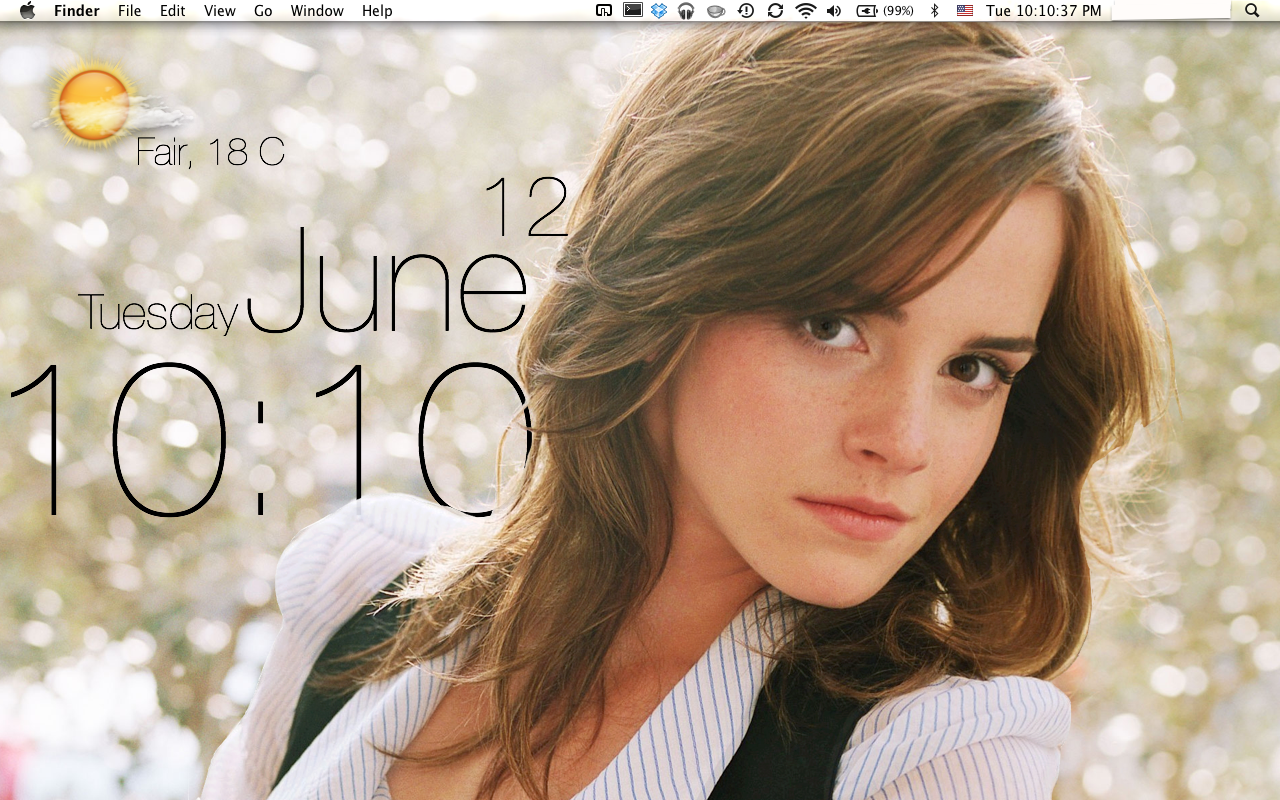Screen dimensions: 1280x800
Task: Click the Dropbox menu bar icon
Action: tap(659, 11)
